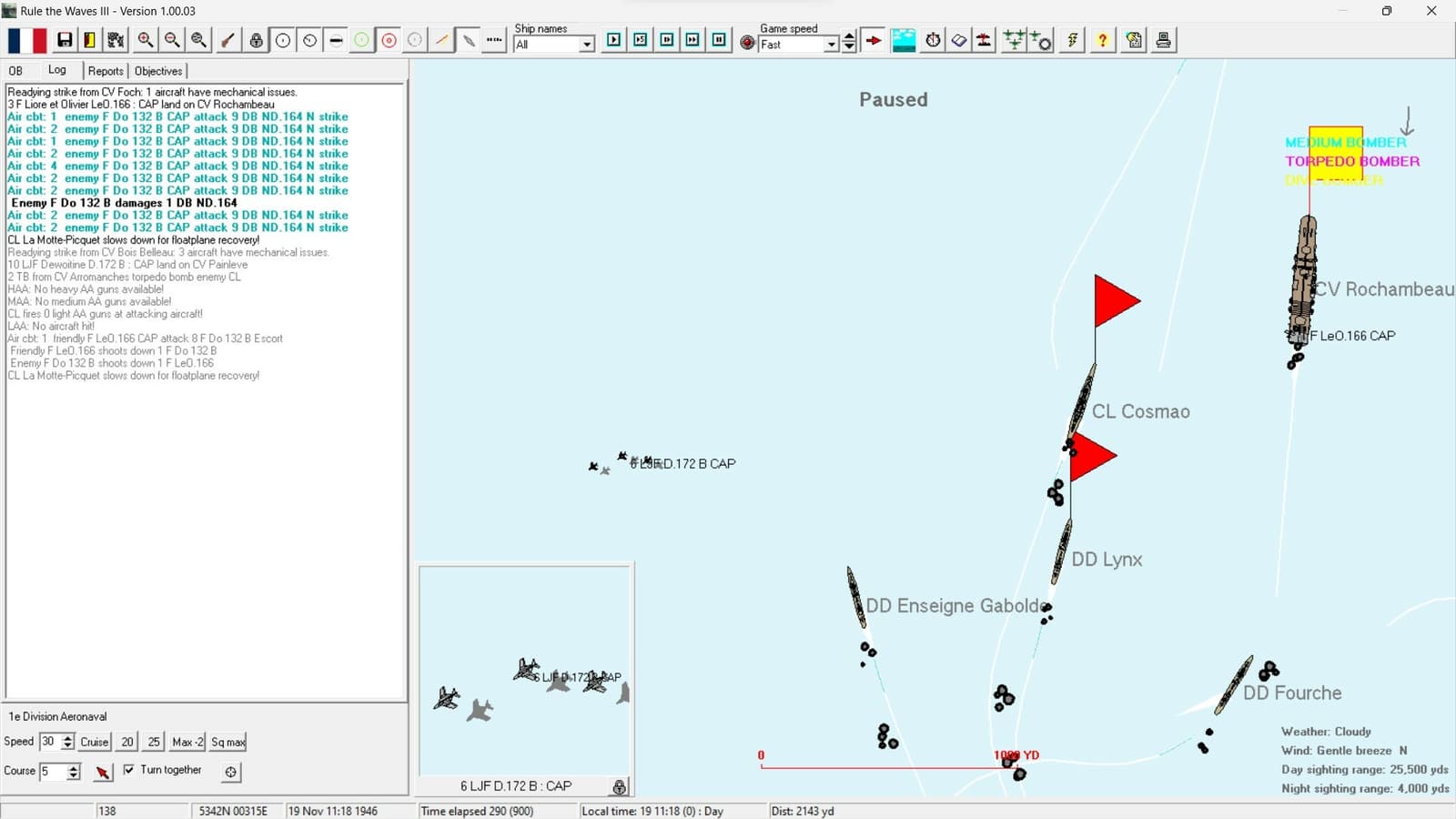1456x819 pixels.
Task: Click the Cruise speed button
Action: 95,742
